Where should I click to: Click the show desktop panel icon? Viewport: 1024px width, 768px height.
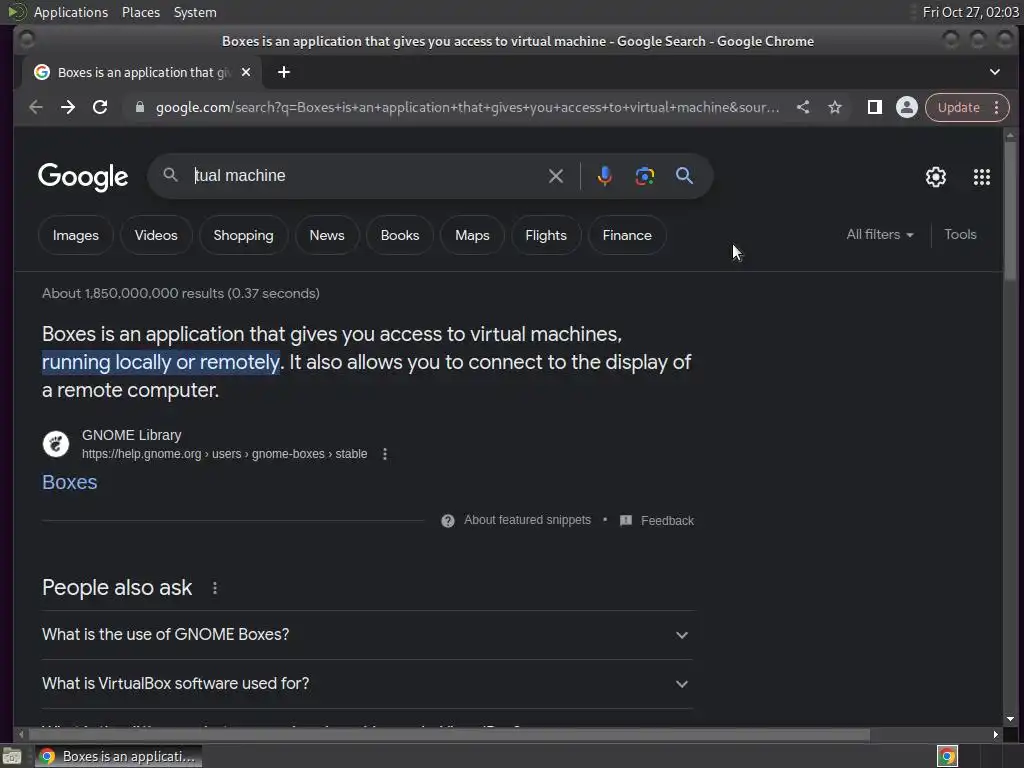point(12,756)
